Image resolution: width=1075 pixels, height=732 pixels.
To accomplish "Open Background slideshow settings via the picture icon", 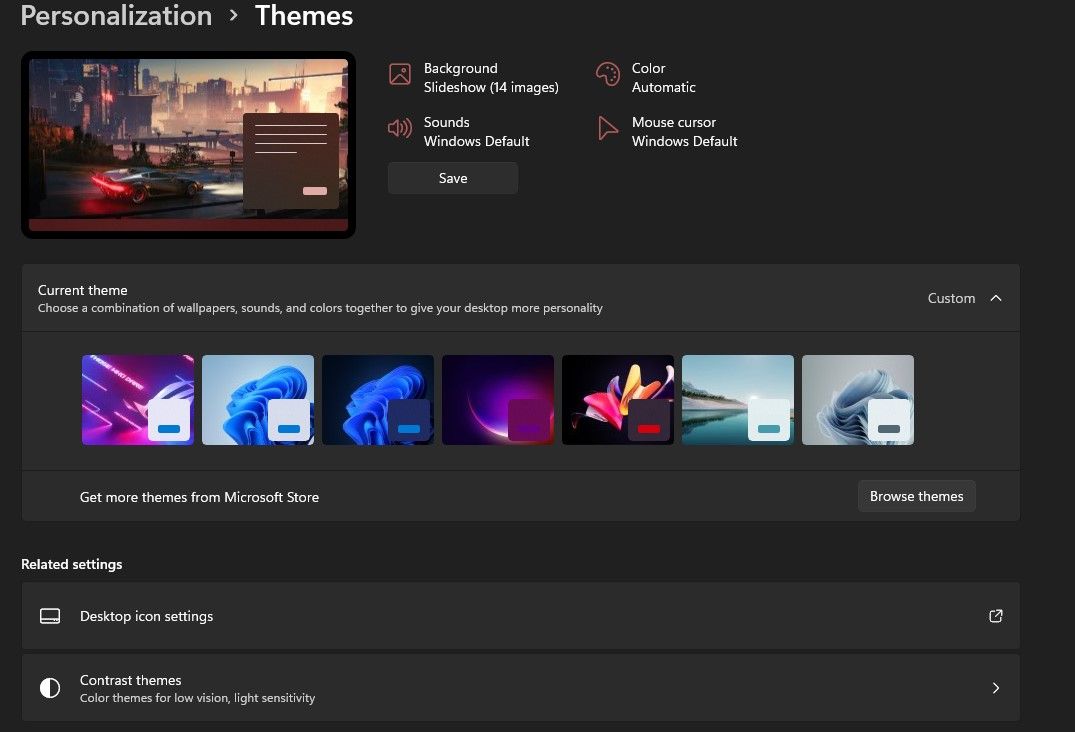I will (399, 74).
